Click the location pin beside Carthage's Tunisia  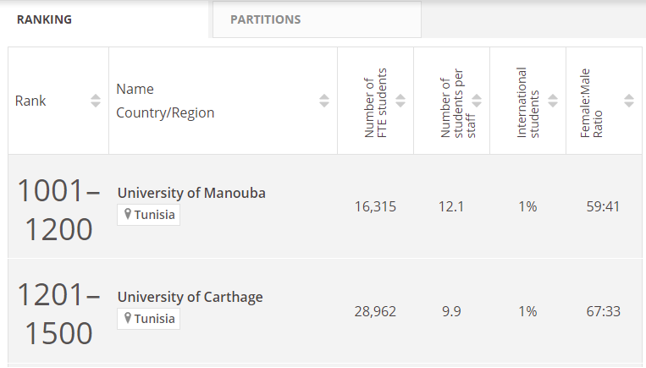coord(128,318)
